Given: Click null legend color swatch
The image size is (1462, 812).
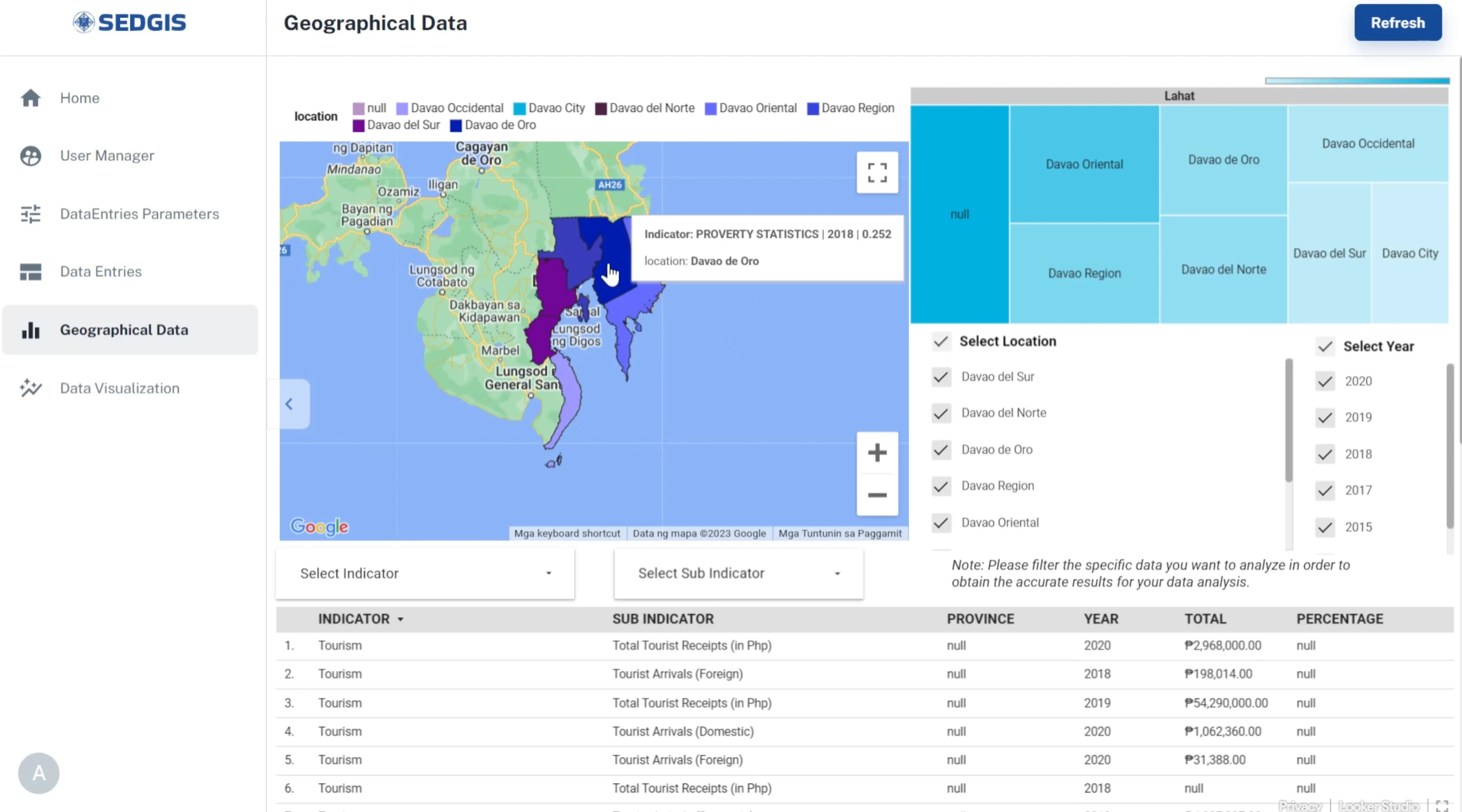Looking at the screenshot, I should click(358, 108).
